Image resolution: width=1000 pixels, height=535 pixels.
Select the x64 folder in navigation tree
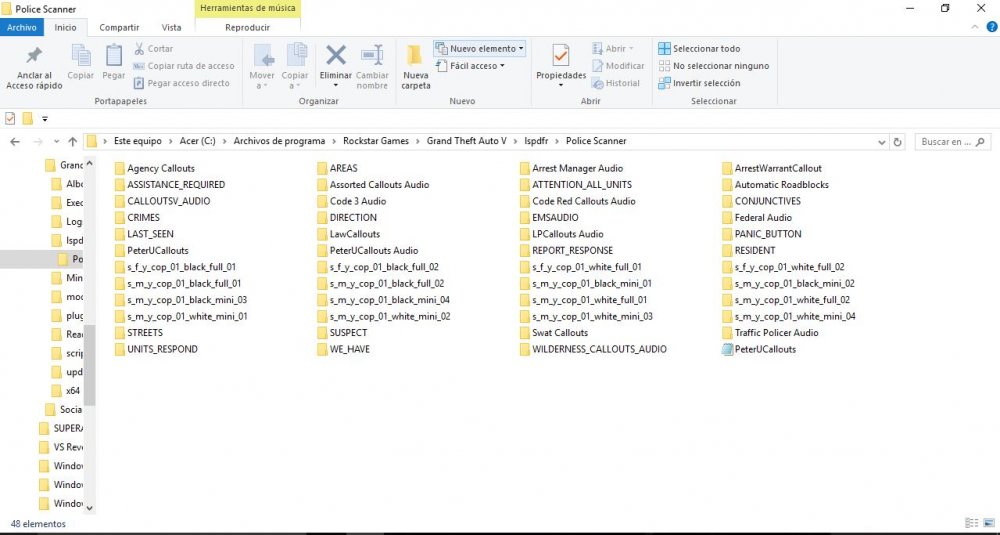(x=66, y=391)
